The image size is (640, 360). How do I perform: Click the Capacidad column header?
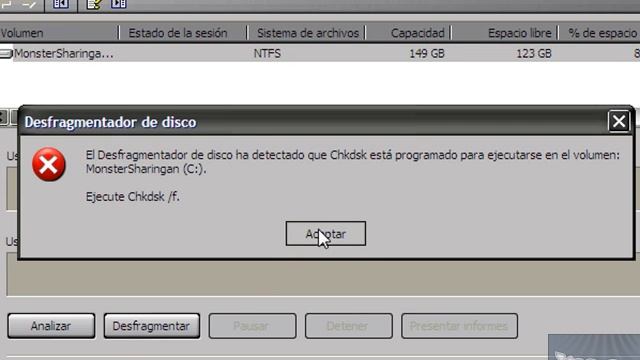408,33
